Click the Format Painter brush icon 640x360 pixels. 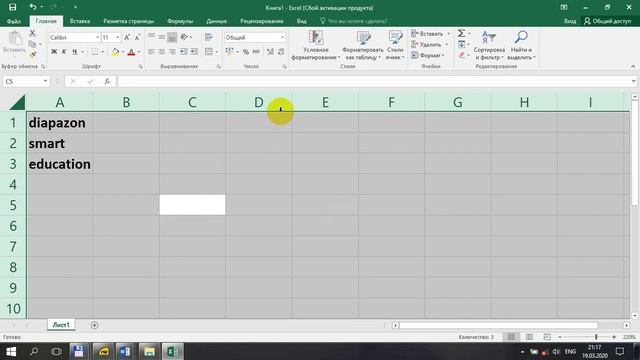(33, 55)
